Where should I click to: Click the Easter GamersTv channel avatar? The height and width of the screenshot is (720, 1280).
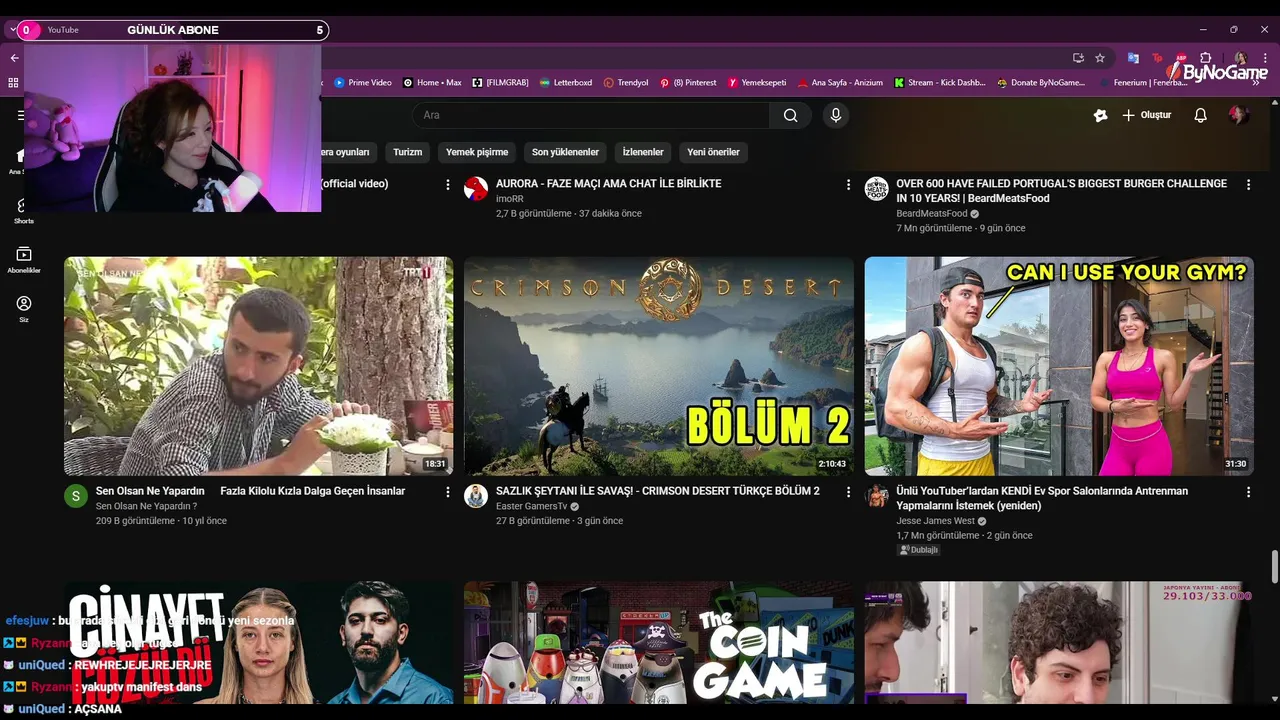coord(476,496)
